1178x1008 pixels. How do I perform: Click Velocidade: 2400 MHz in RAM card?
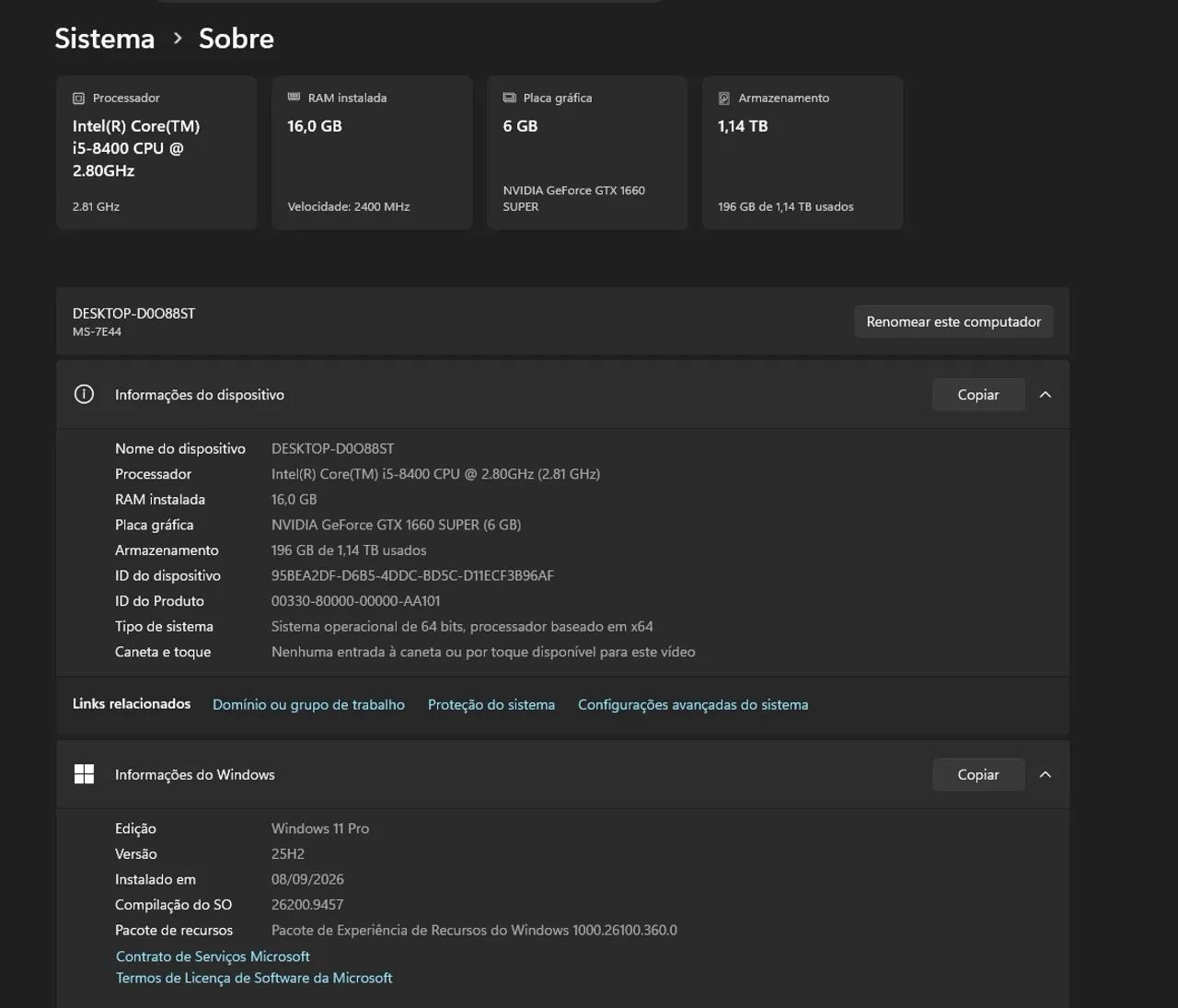(349, 207)
